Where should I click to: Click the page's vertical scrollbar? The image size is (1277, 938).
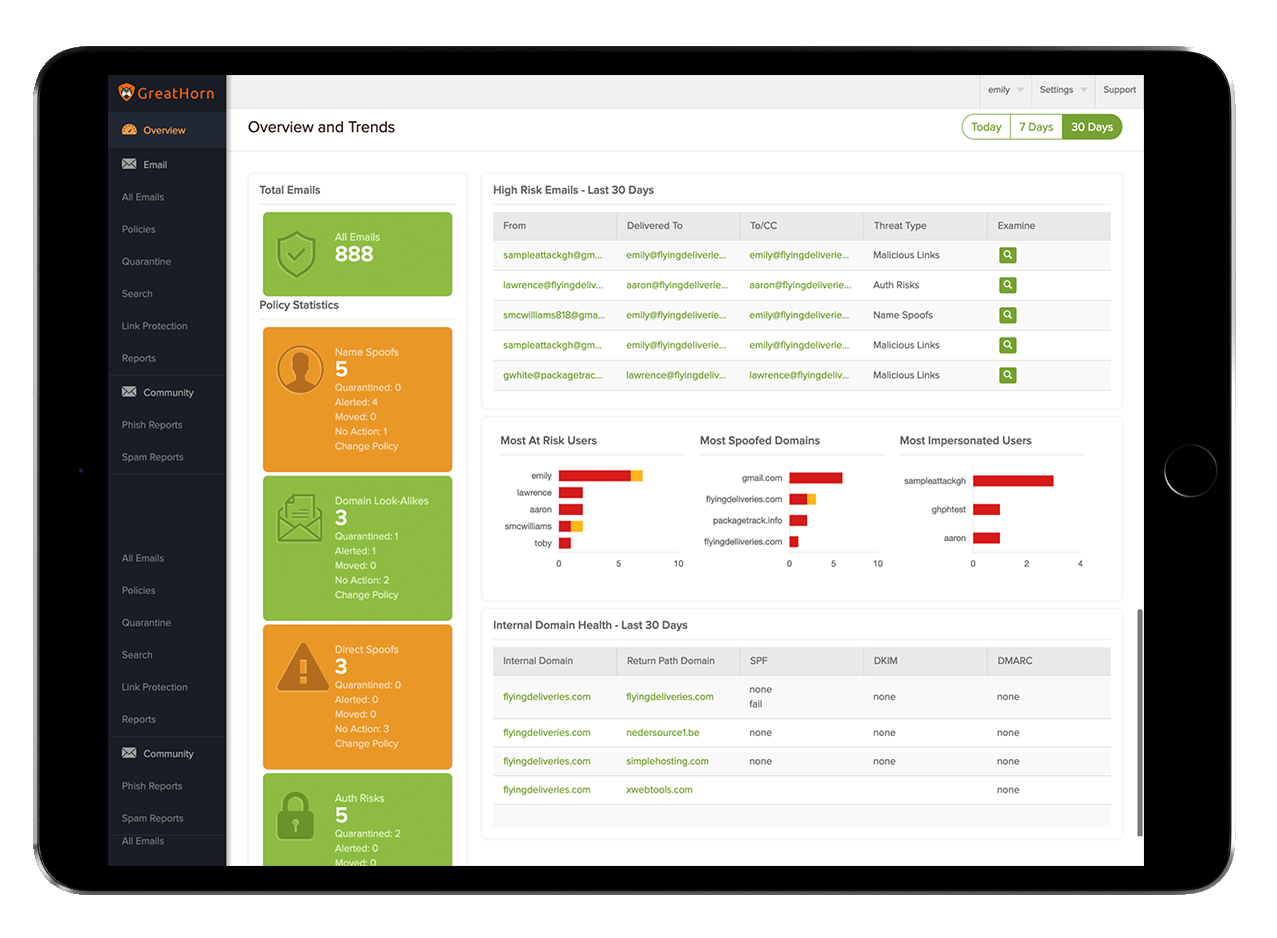tap(1140, 735)
